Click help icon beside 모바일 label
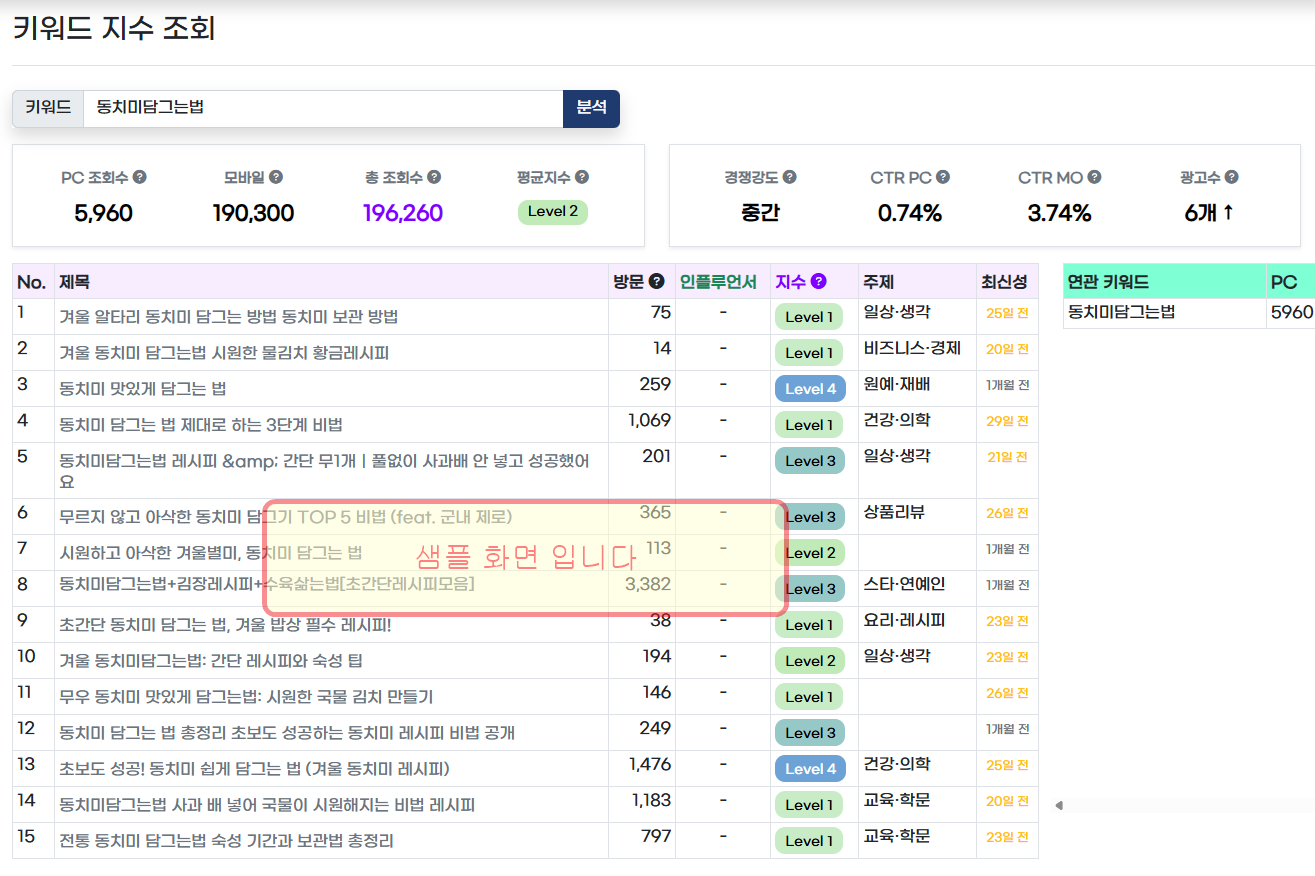 click(x=276, y=177)
